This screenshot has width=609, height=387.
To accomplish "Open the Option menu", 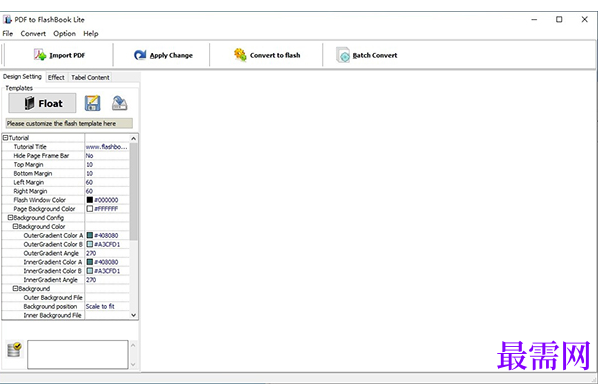I will (64, 34).
